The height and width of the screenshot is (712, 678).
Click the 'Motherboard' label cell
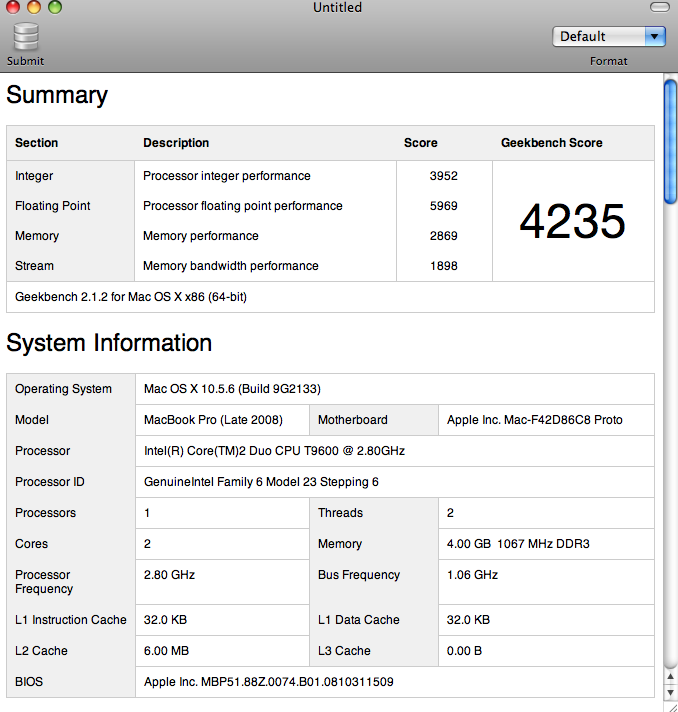(353, 420)
